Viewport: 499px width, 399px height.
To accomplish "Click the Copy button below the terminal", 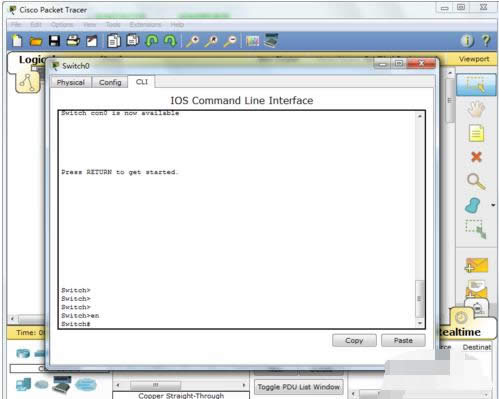I will coord(354,340).
